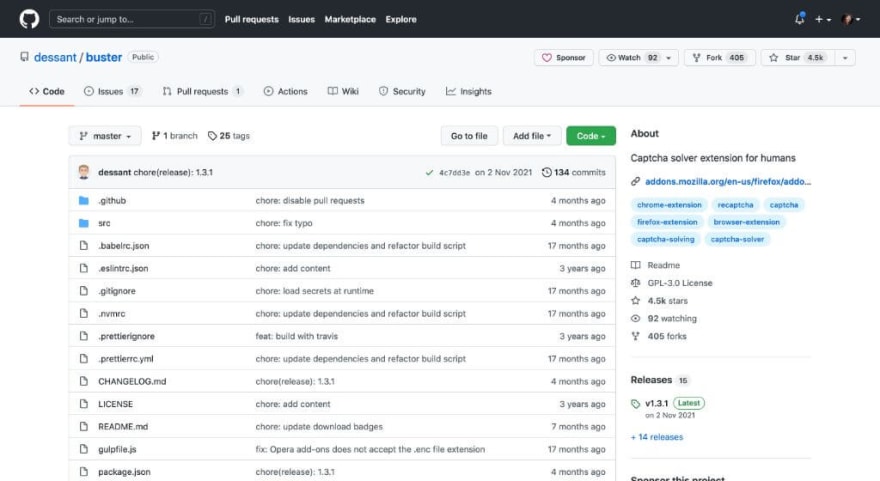Fork the repository
Viewport: 880px width, 481px height.
(719, 57)
